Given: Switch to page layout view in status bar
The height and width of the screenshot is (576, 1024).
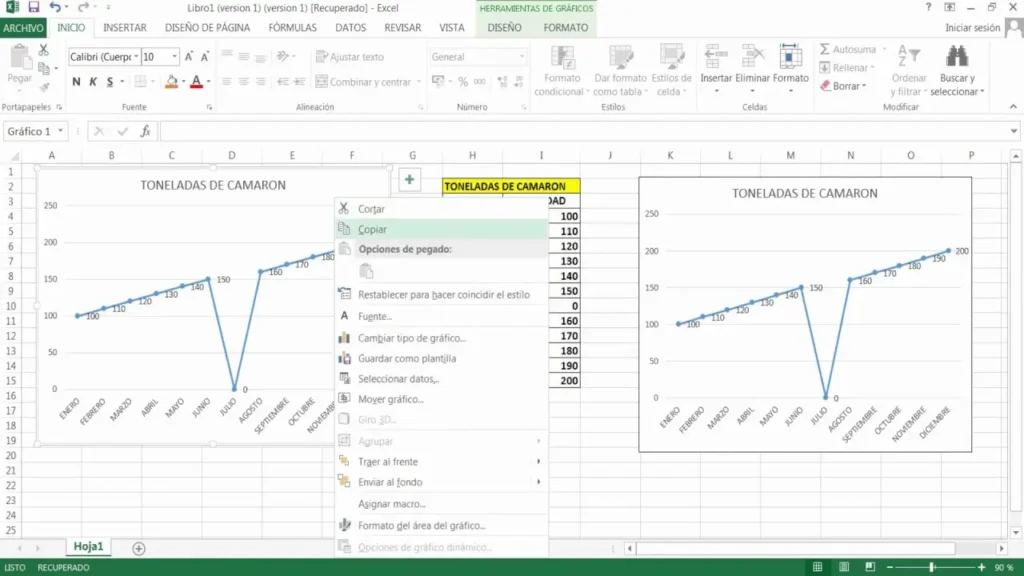Looking at the screenshot, I should click(x=845, y=567).
